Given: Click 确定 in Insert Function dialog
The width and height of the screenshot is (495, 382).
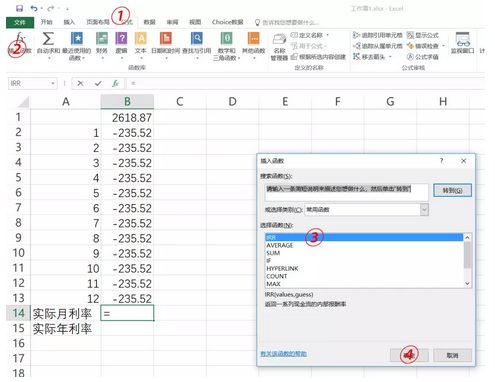Looking at the screenshot, I should [x=409, y=355].
